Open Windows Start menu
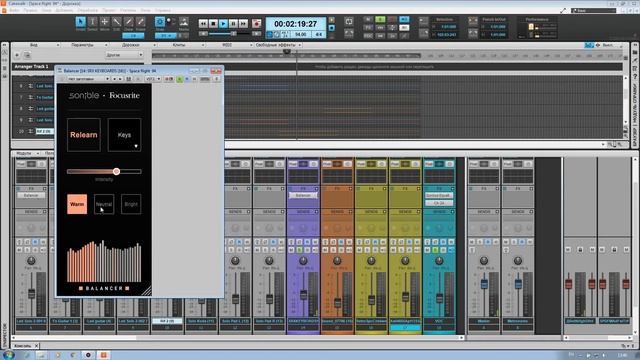The image size is (640, 360). pyautogui.click(x=8, y=355)
